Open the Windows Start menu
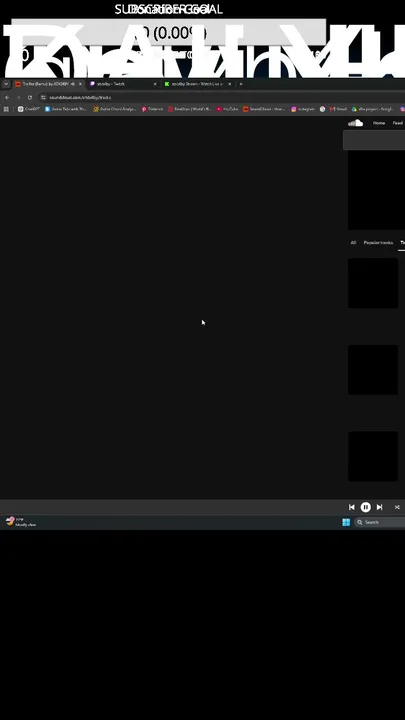Viewport: 405px width, 720px height. (x=346, y=522)
